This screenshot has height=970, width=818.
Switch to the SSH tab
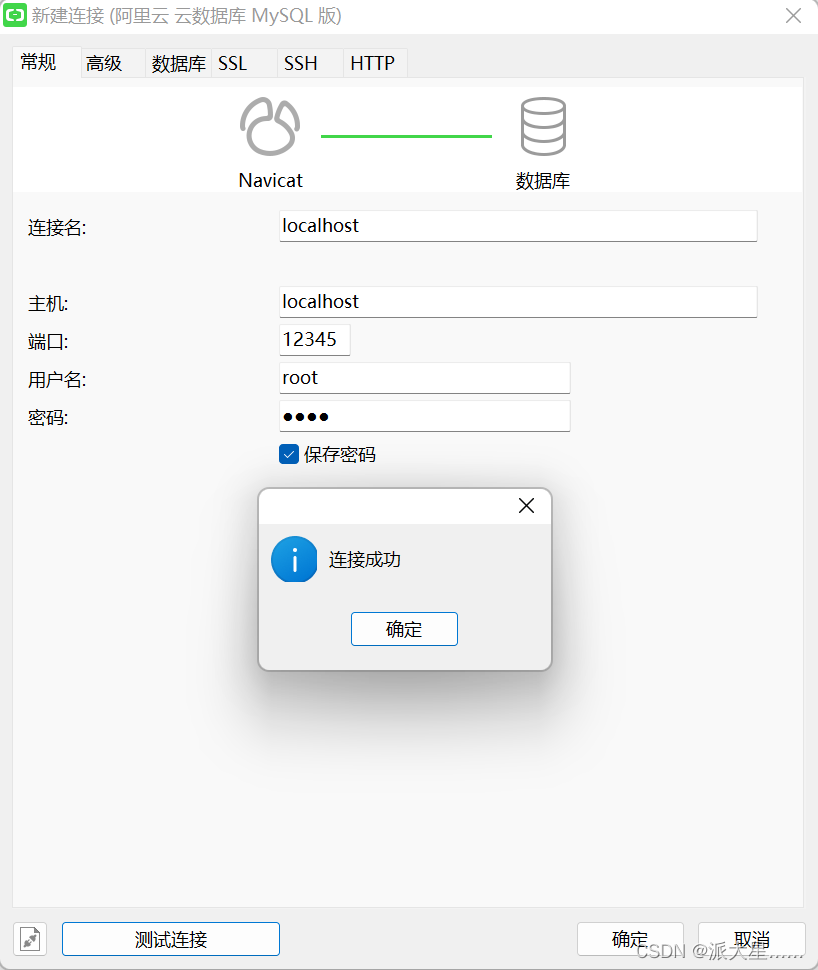[x=310, y=63]
